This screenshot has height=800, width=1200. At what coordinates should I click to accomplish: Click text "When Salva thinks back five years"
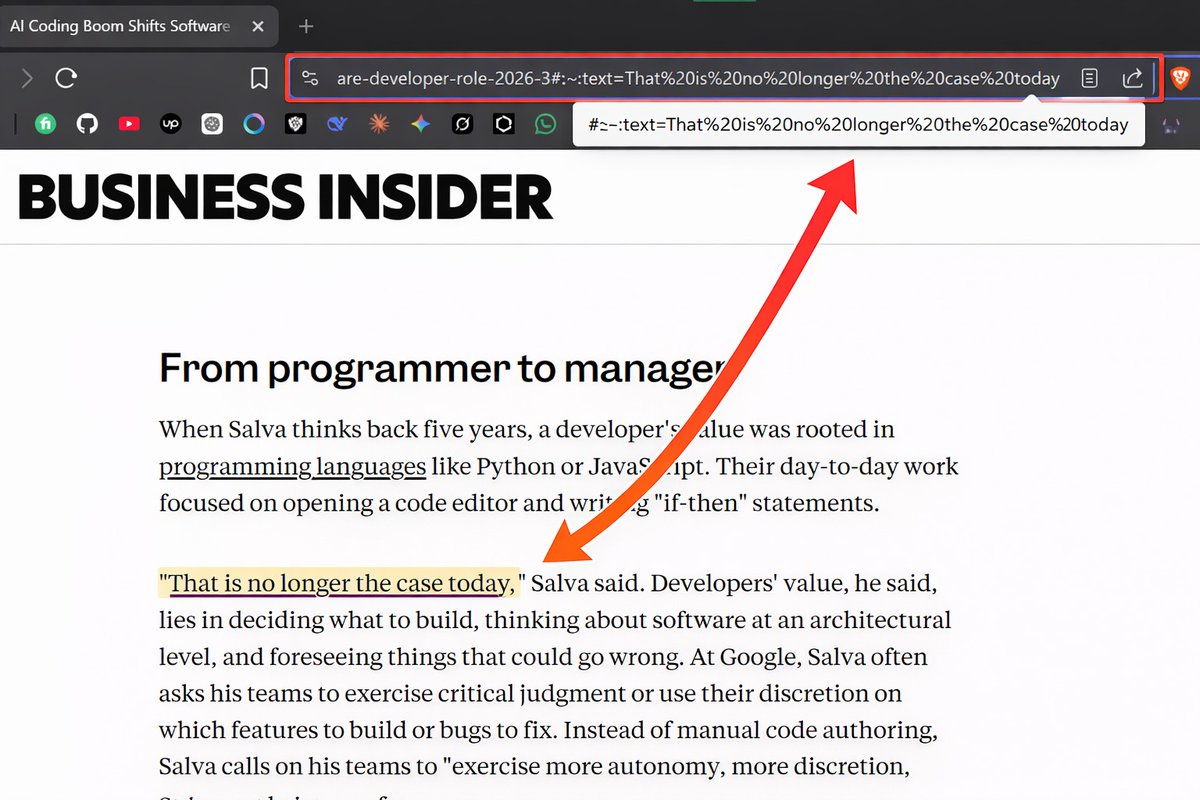pyautogui.click(x=345, y=430)
